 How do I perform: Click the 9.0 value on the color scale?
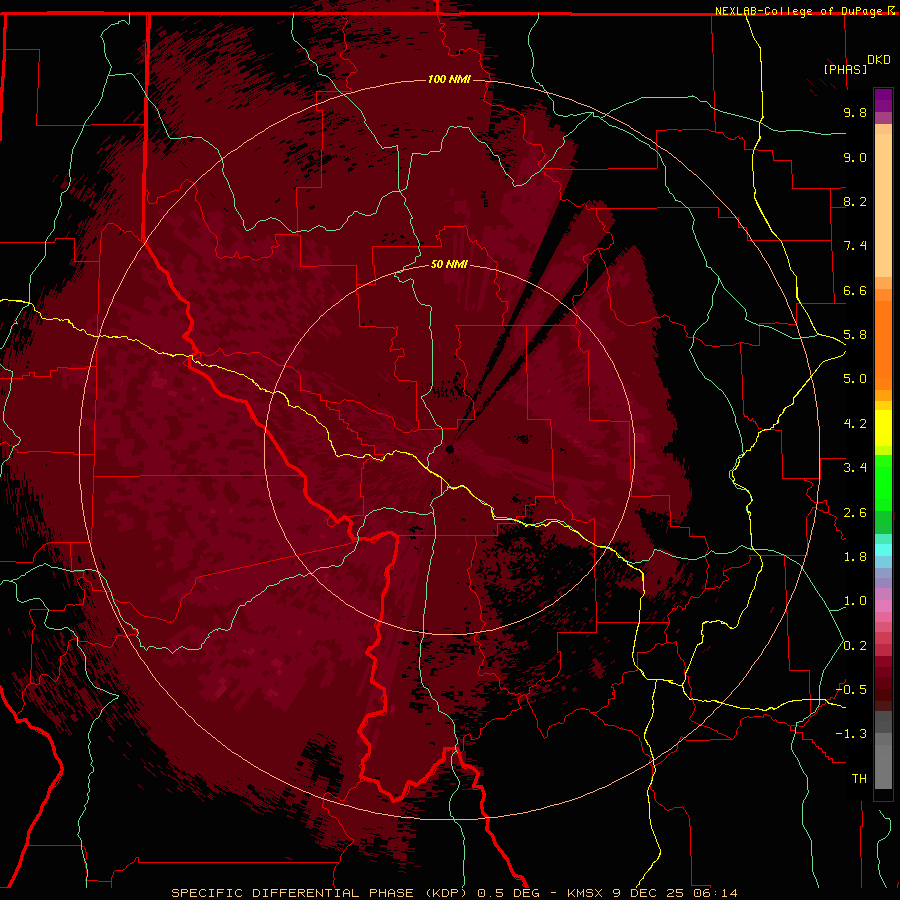pos(855,157)
